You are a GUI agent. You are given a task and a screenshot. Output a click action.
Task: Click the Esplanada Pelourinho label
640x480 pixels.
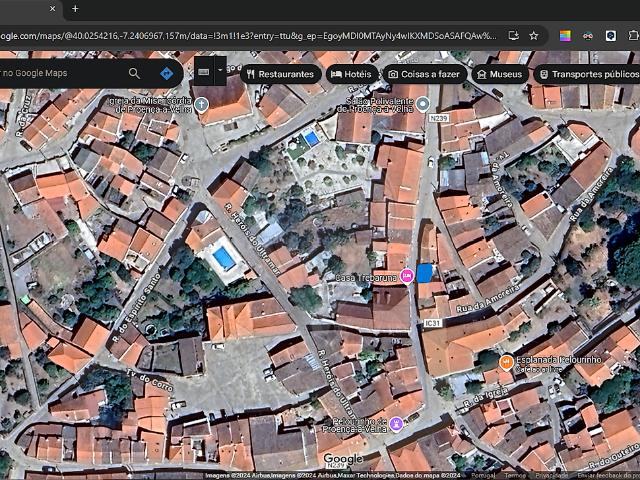(x=559, y=360)
